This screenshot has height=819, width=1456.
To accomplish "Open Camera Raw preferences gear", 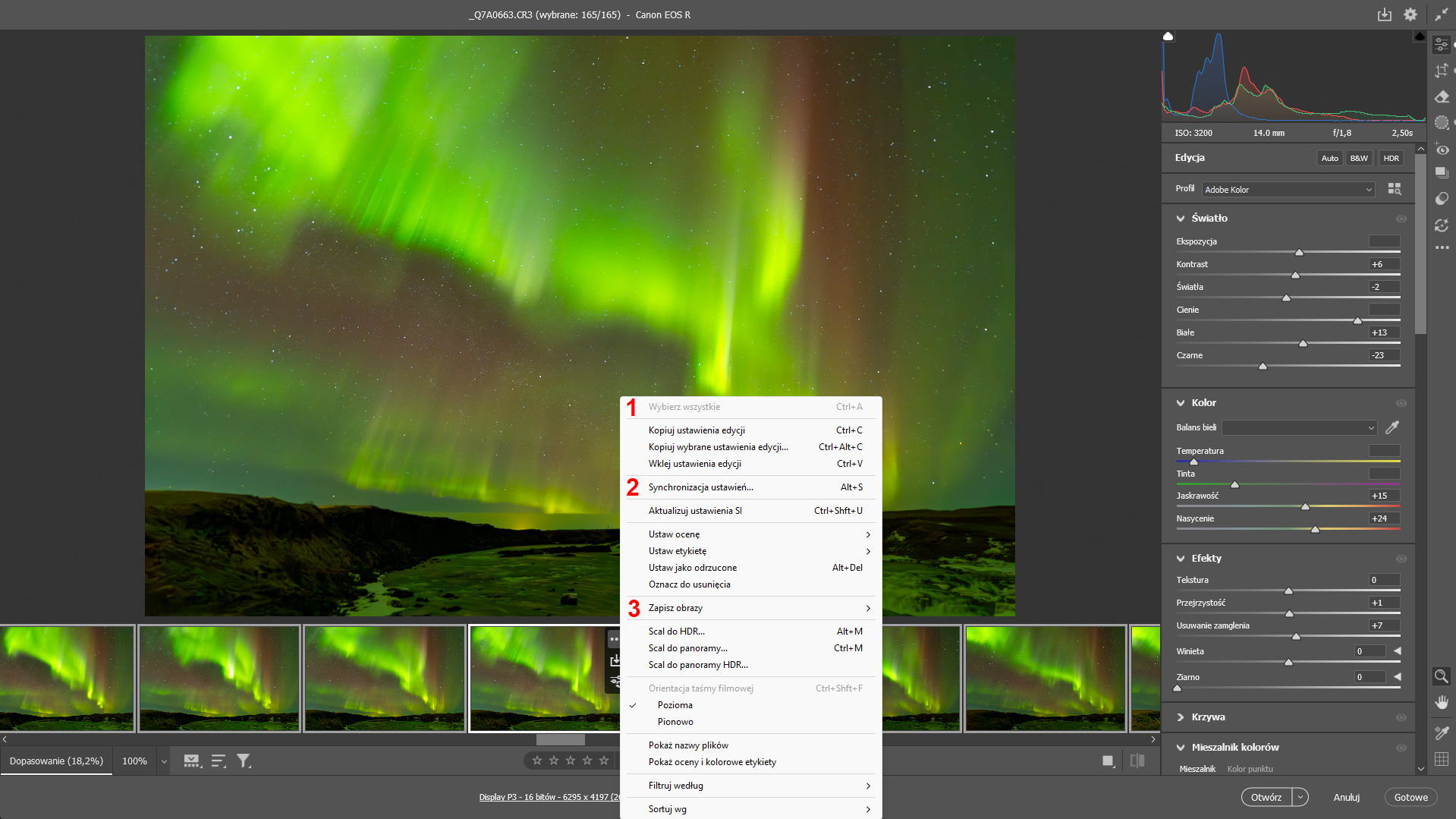I will 1410,14.
